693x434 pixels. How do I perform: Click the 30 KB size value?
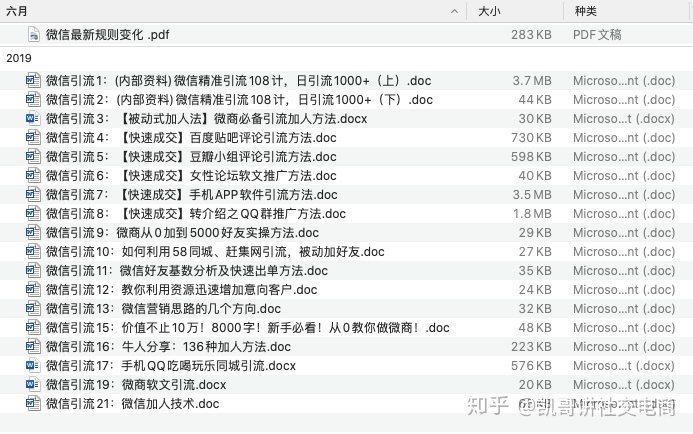click(535, 118)
